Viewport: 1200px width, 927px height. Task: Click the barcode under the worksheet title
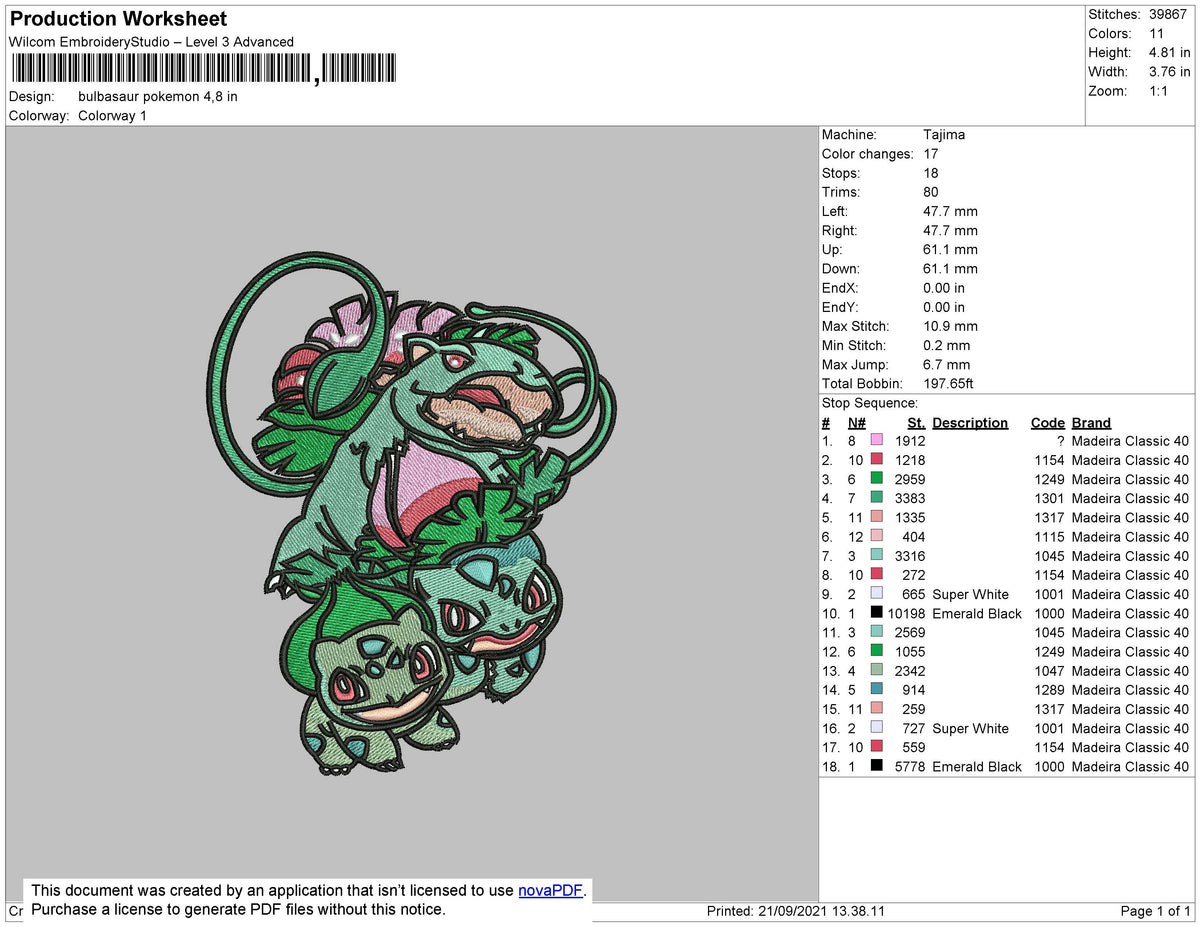(203, 69)
